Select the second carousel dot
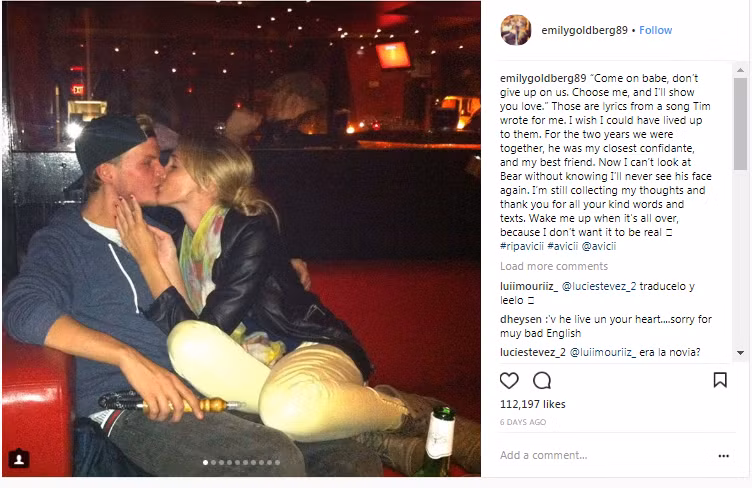This screenshot has width=752, height=488. point(213,463)
